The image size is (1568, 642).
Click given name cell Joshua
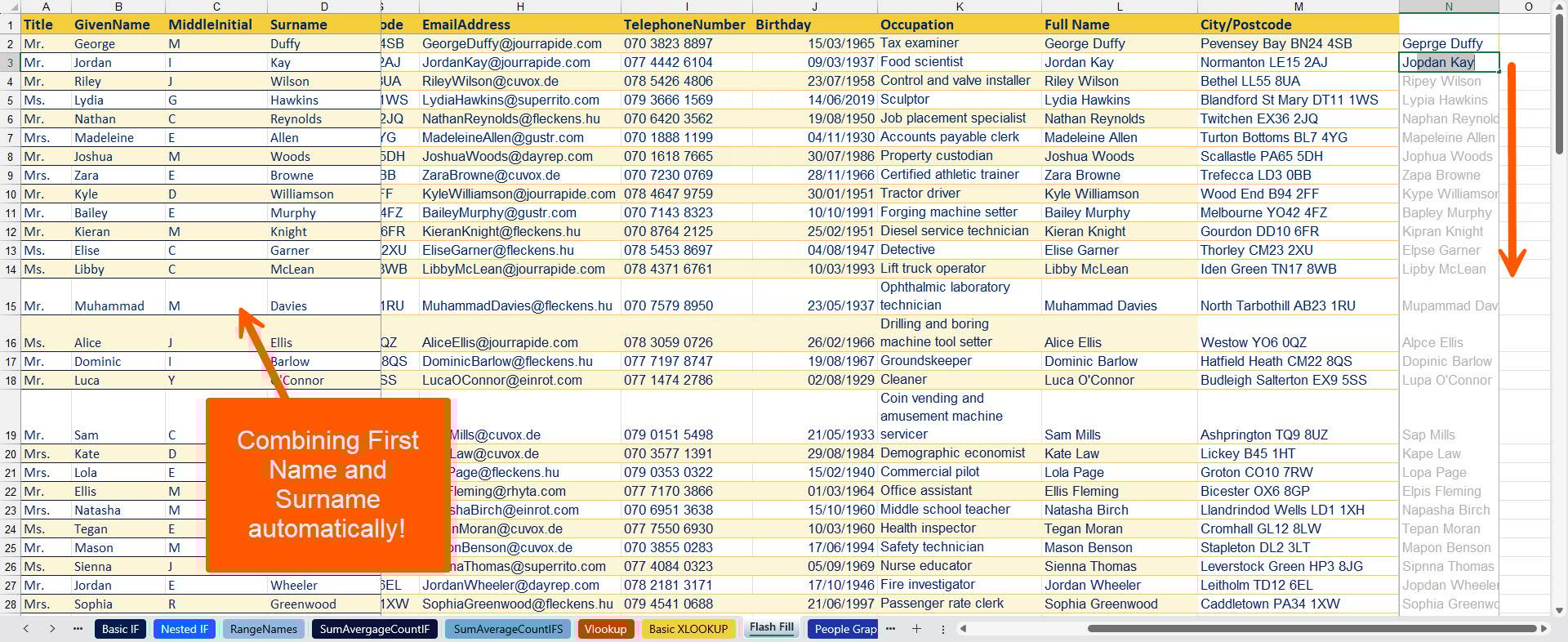click(118, 156)
